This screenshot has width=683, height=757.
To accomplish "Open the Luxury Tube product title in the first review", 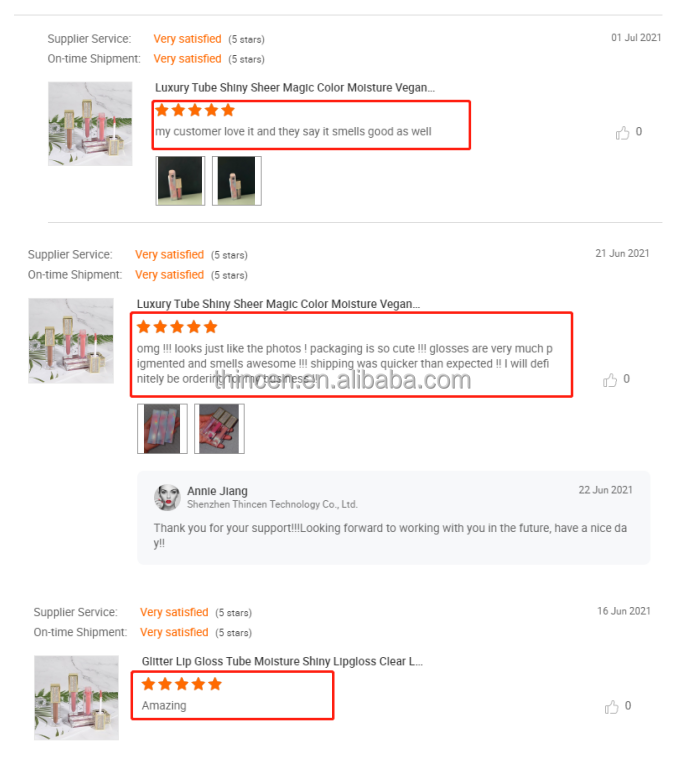I will click(294, 88).
